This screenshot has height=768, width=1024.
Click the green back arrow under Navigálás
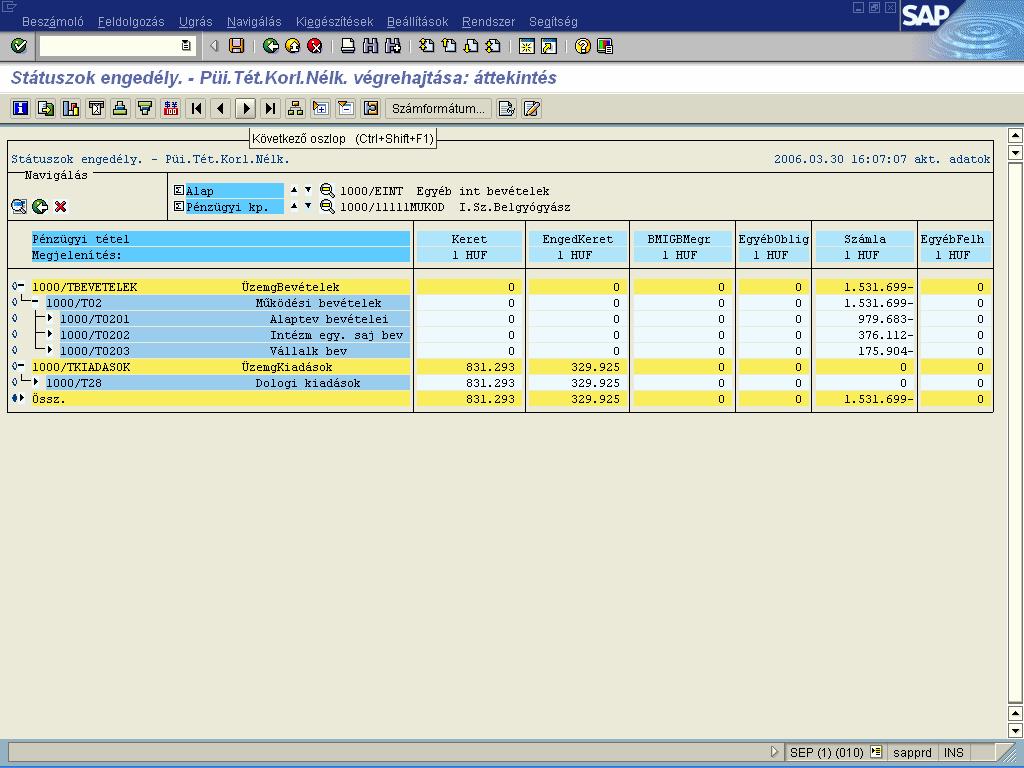[x=40, y=207]
